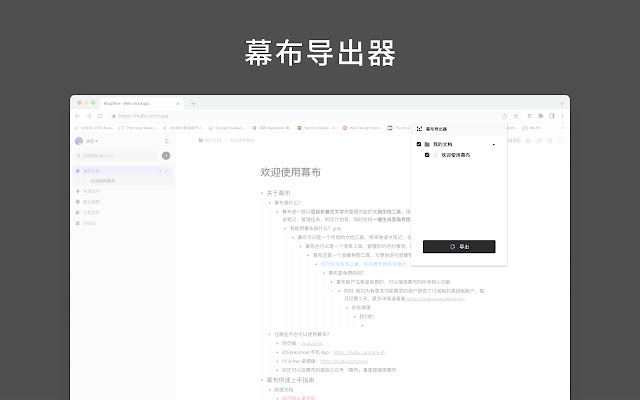Go forward with the browser forward arrow
Screen dimensions: 640x400
coord(89,116)
